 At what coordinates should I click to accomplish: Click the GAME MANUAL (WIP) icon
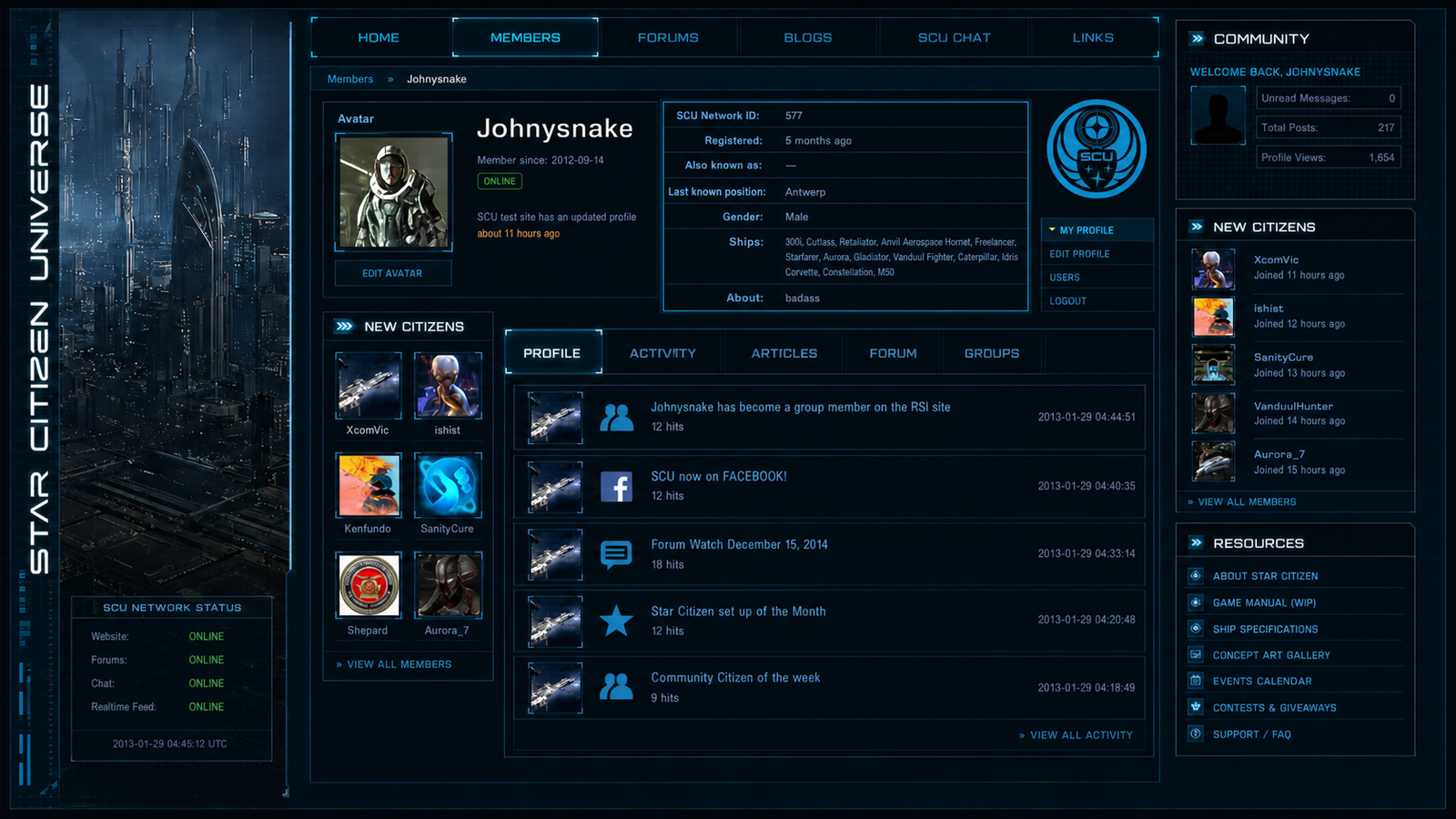click(x=1196, y=602)
